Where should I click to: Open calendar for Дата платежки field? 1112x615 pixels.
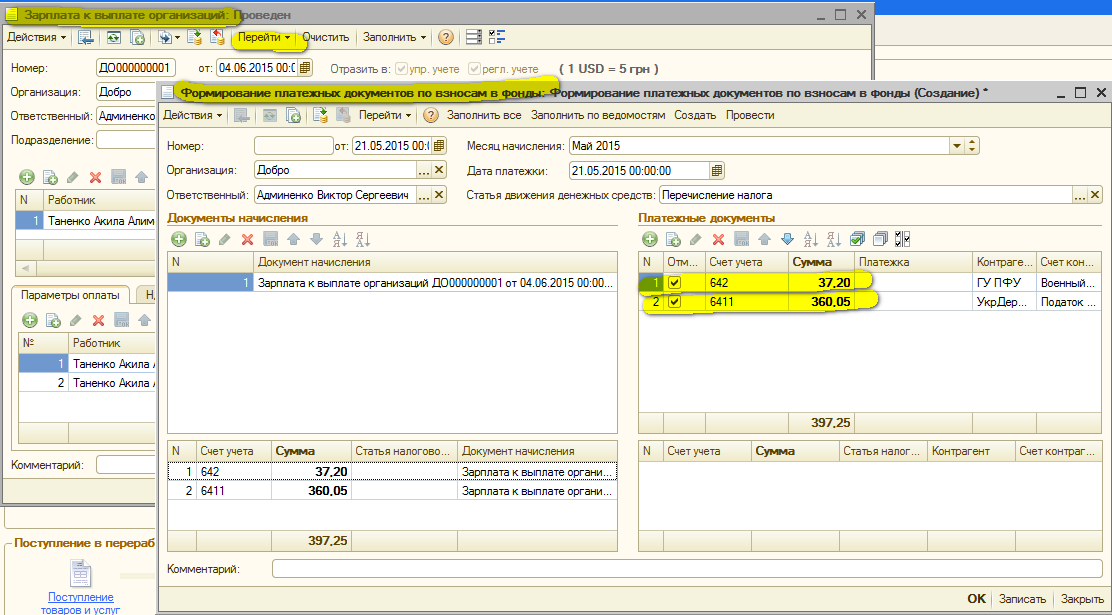[717, 171]
